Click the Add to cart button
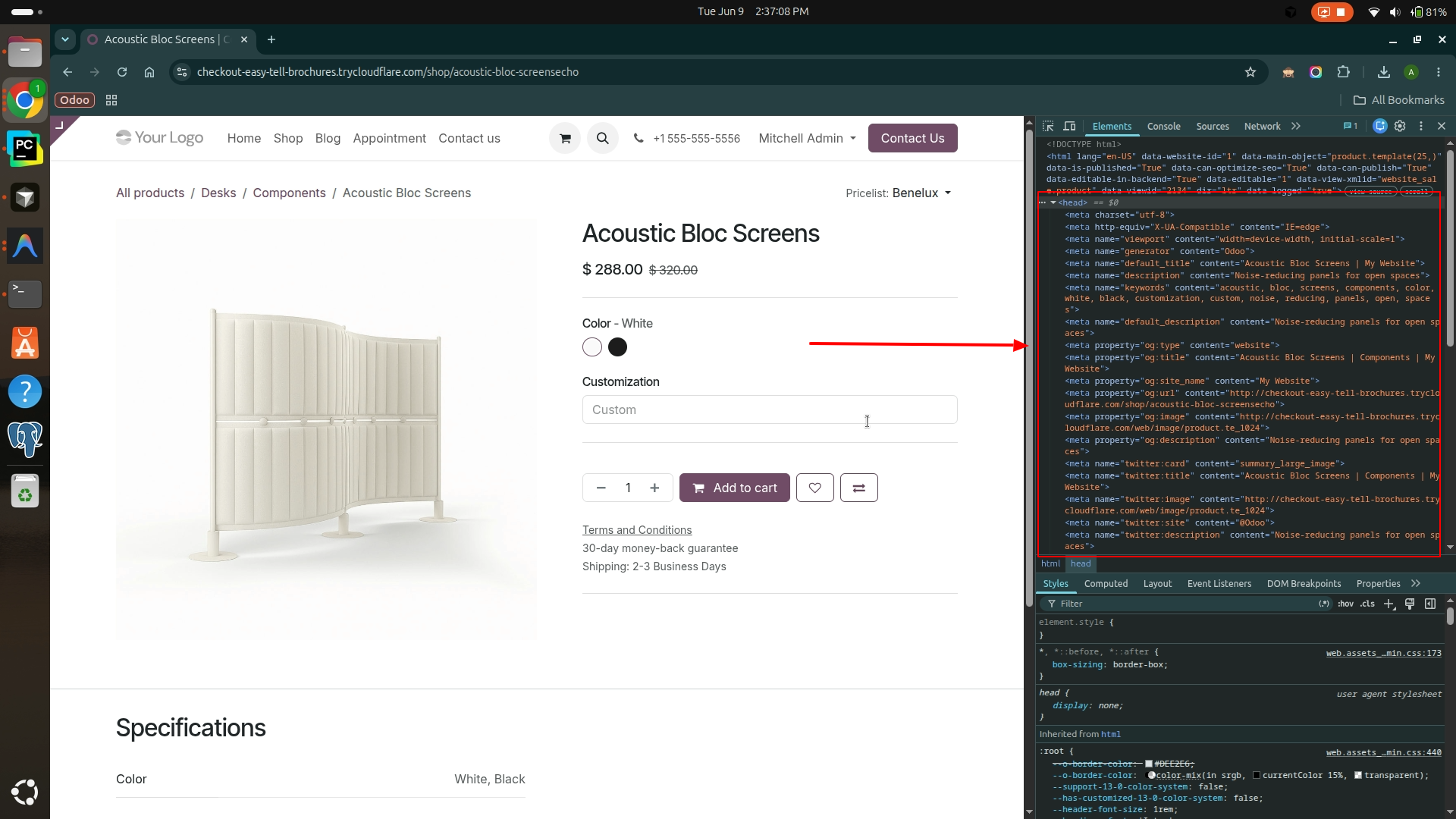Screen dimensions: 1456x819 (735, 488)
